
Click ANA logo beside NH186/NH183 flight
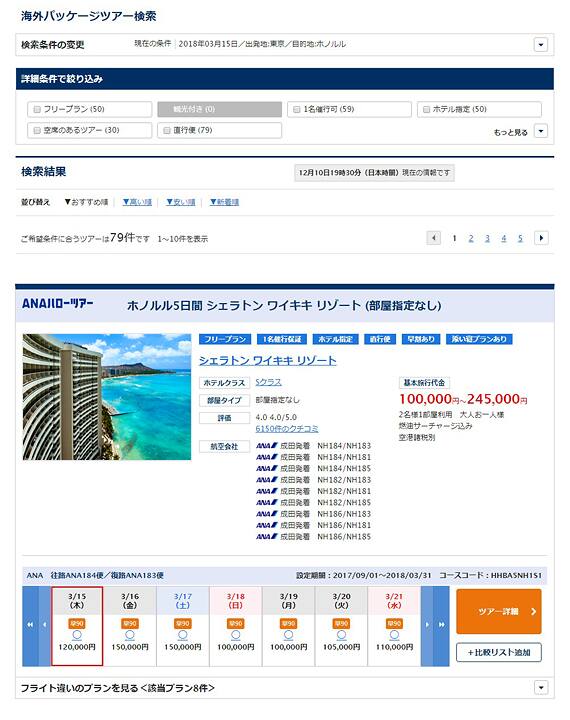(x=267, y=514)
